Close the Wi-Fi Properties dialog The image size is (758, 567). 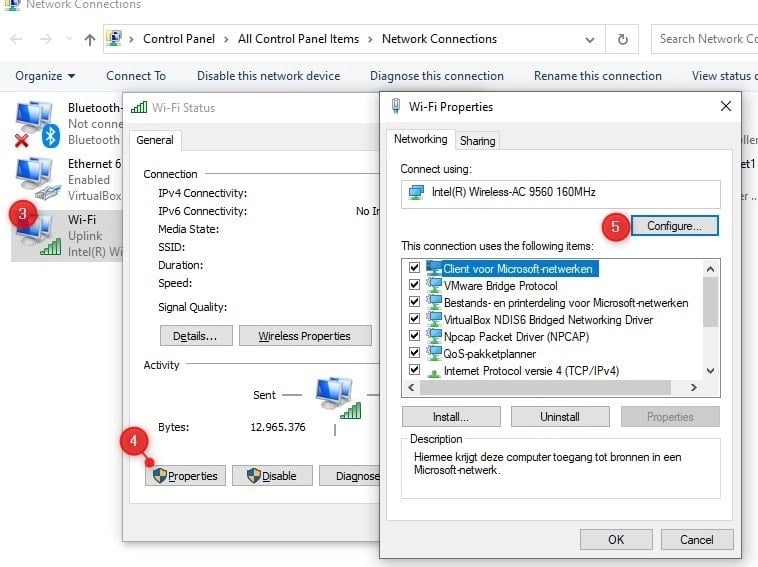(x=726, y=106)
